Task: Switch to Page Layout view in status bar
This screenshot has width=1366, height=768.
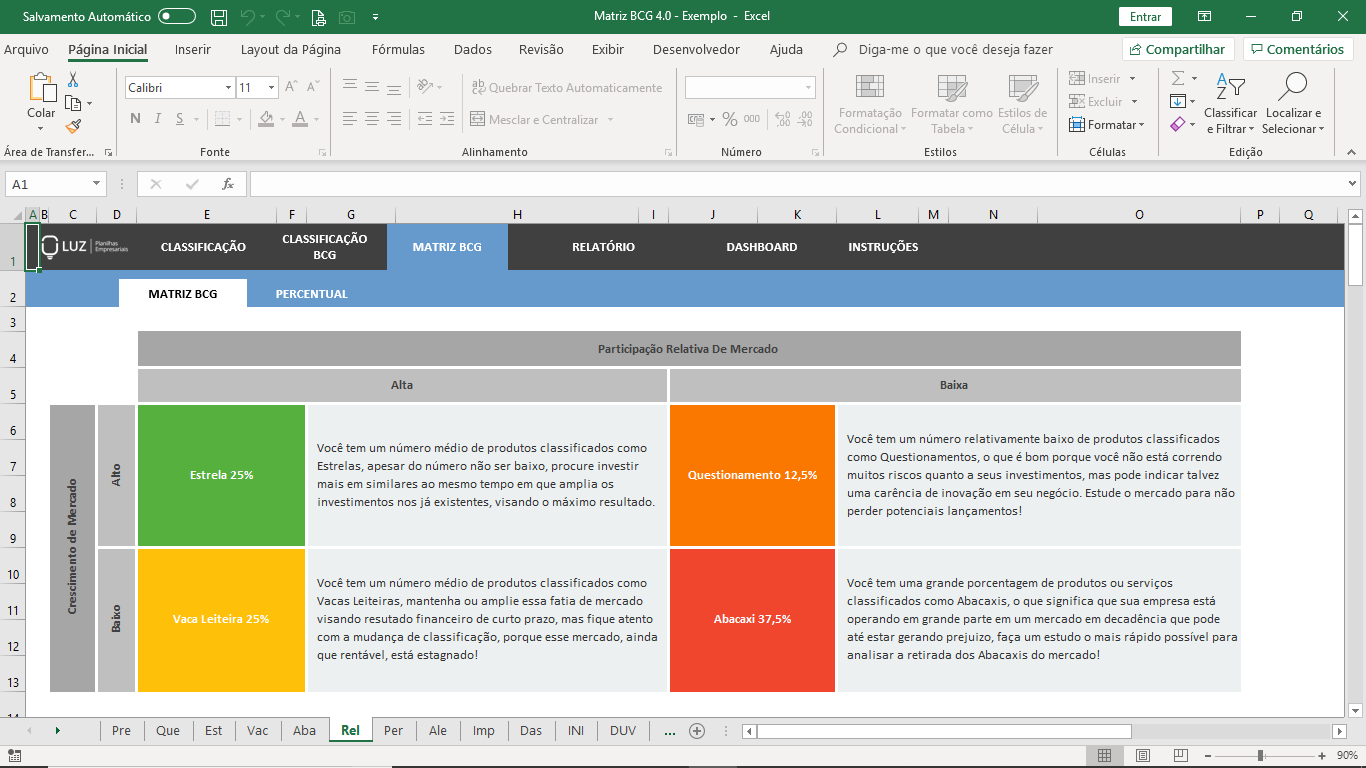Action: [1142, 755]
